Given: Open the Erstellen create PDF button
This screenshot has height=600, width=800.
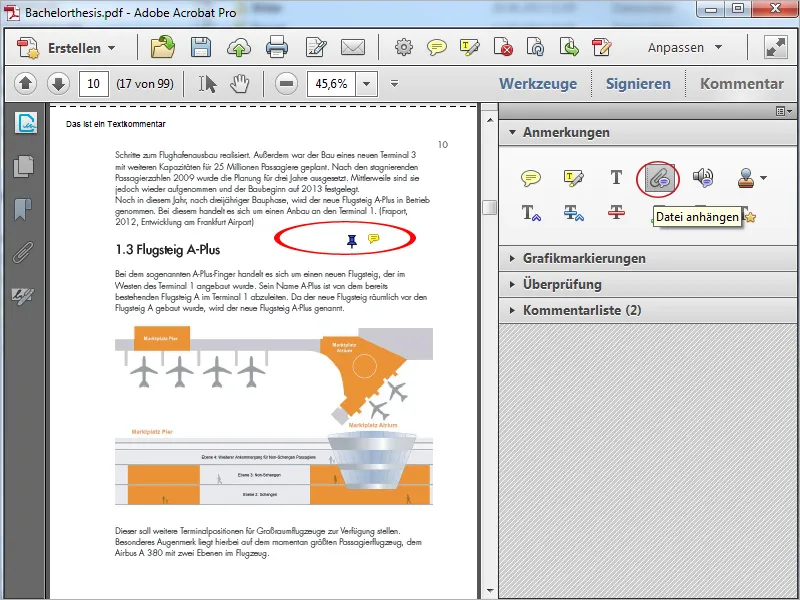Looking at the screenshot, I should (66, 48).
